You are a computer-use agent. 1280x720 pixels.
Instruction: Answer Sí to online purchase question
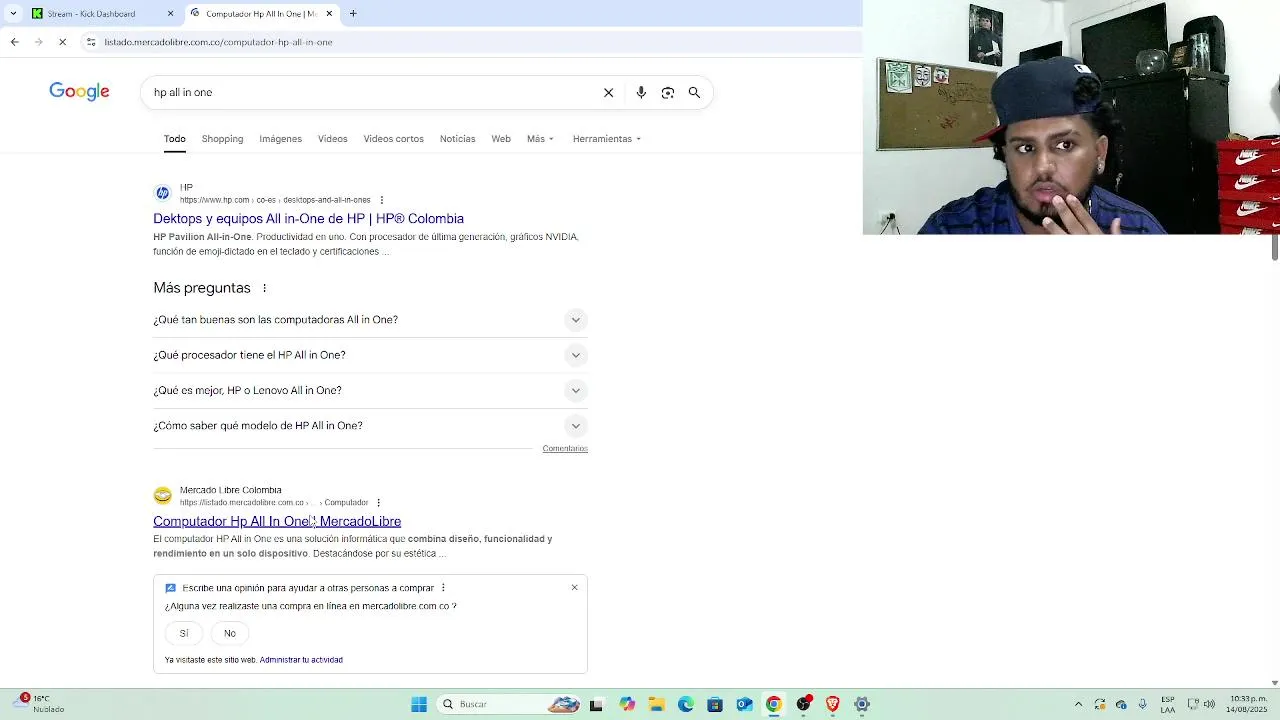click(184, 633)
